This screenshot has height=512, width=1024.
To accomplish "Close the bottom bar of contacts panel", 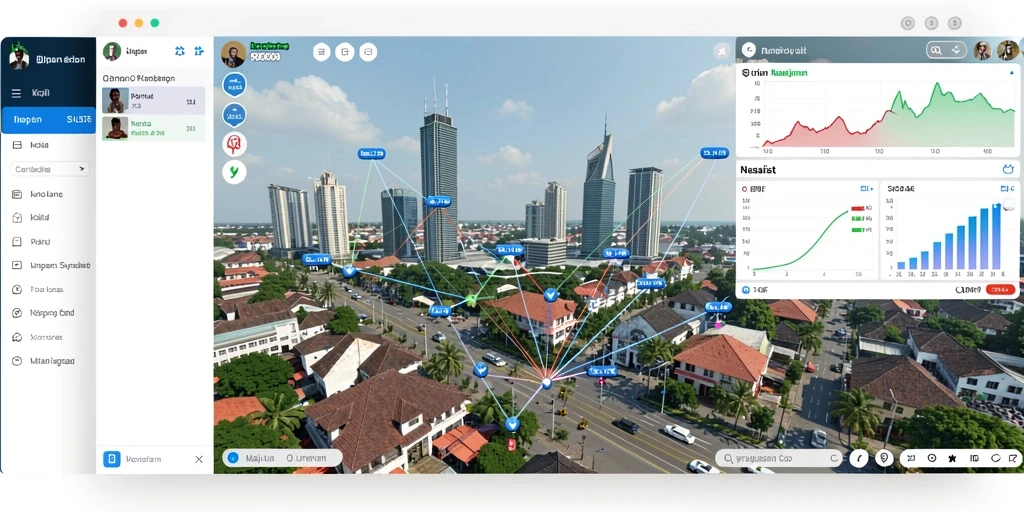I will 199,459.
